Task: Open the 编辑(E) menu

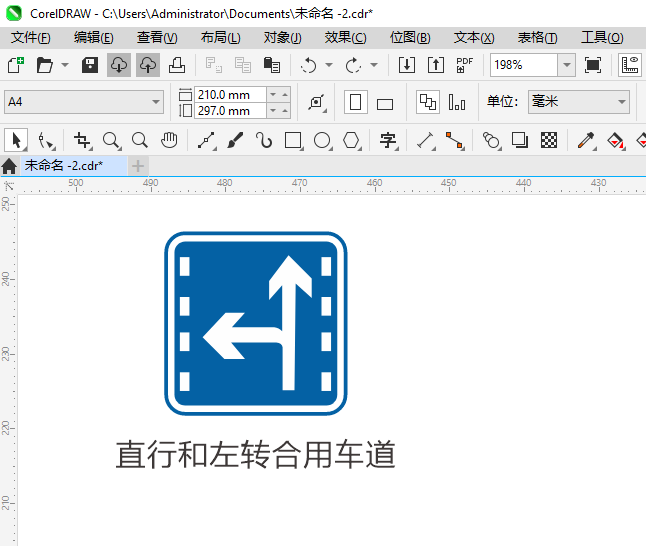Action: click(x=94, y=38)
